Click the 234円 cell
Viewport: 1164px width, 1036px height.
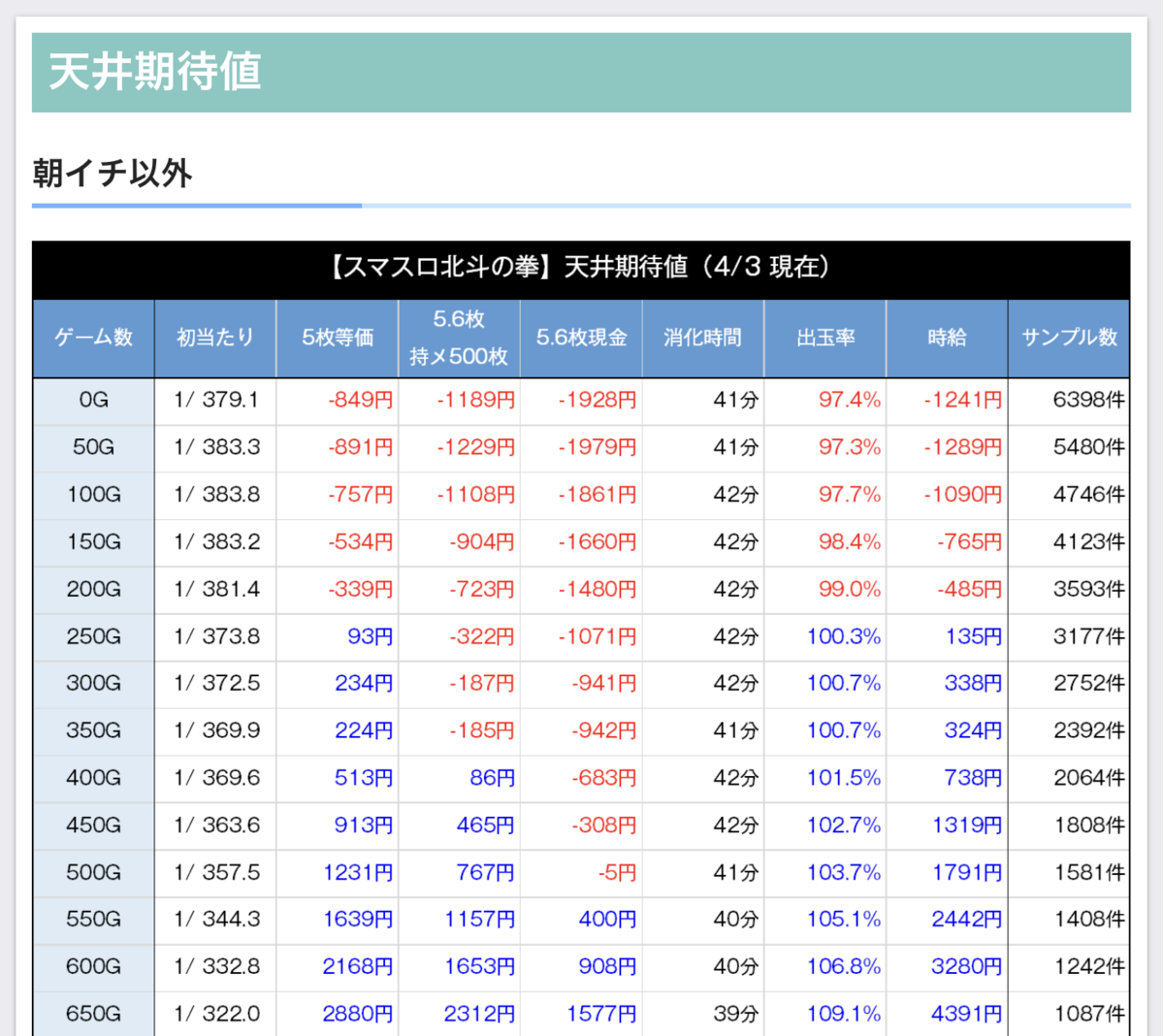coord(338,684)
